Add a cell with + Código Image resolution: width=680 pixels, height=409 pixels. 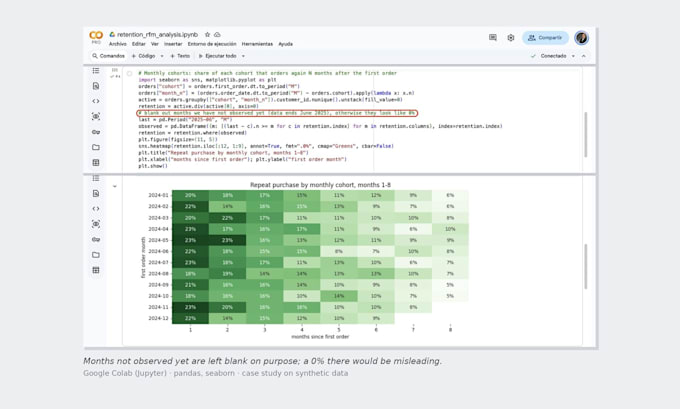tap(144, 56)
